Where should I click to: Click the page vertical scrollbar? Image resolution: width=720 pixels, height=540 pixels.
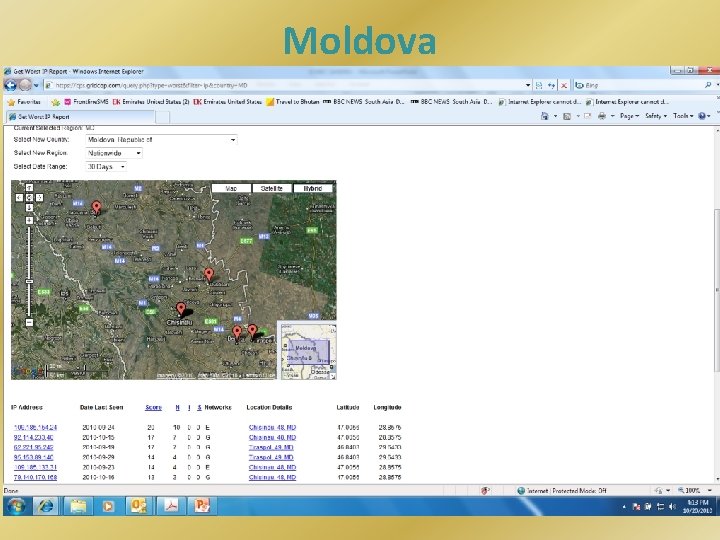point(716,289)
